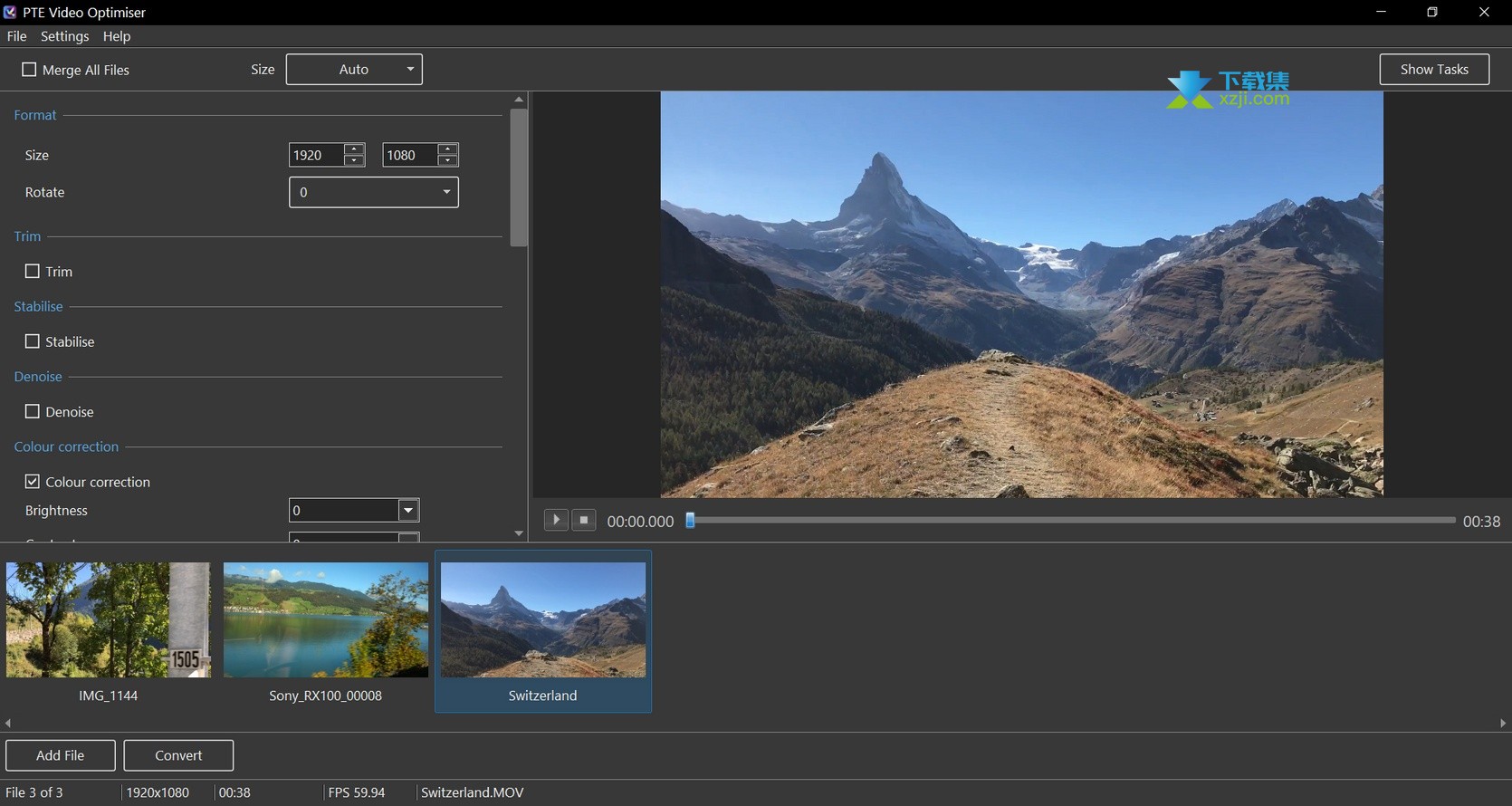Viewport: 1512px width, 806px height.
Task: Decrease the height value with down arrow
Action: (447, 160)
